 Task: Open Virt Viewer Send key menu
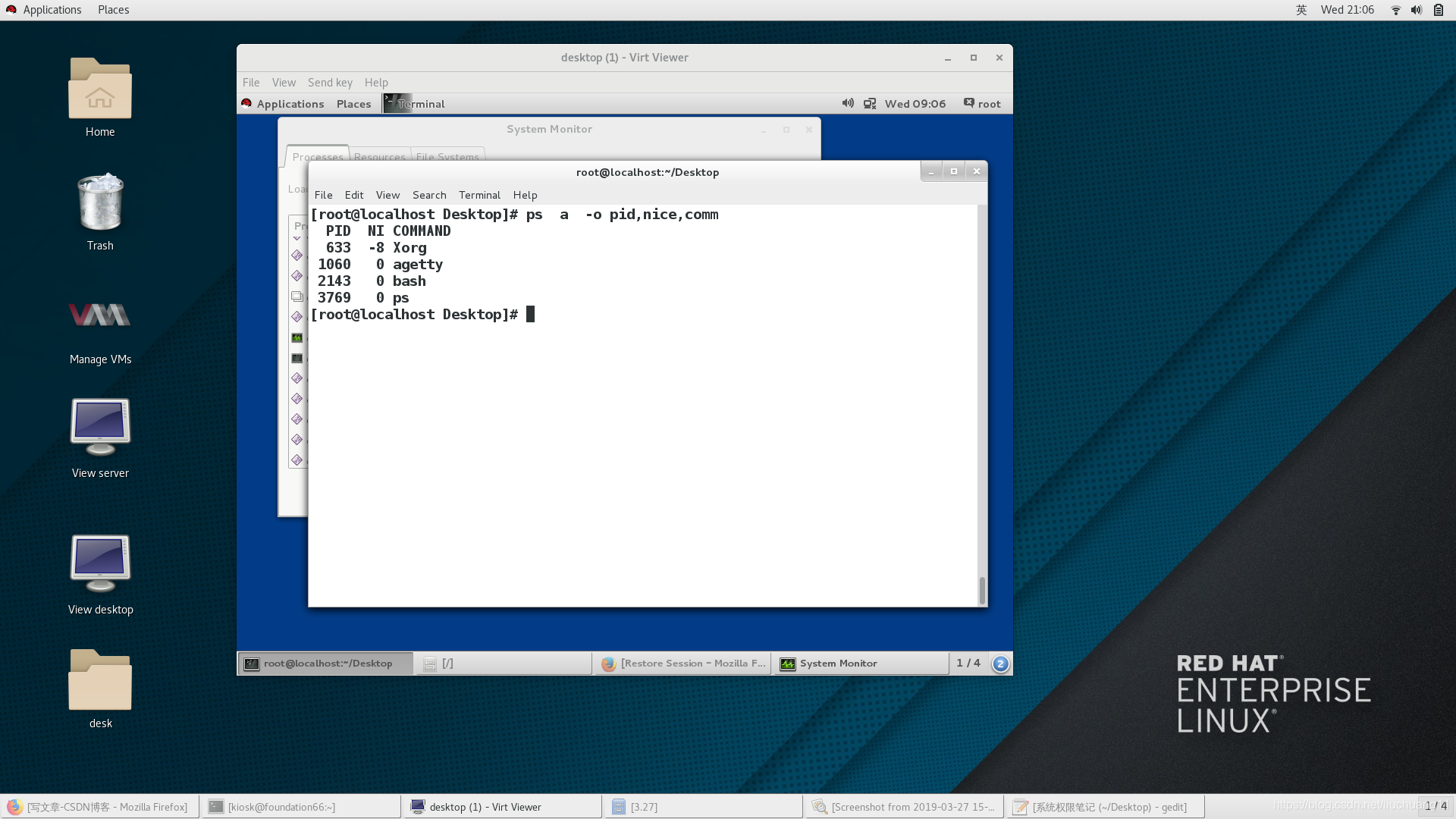330,83
